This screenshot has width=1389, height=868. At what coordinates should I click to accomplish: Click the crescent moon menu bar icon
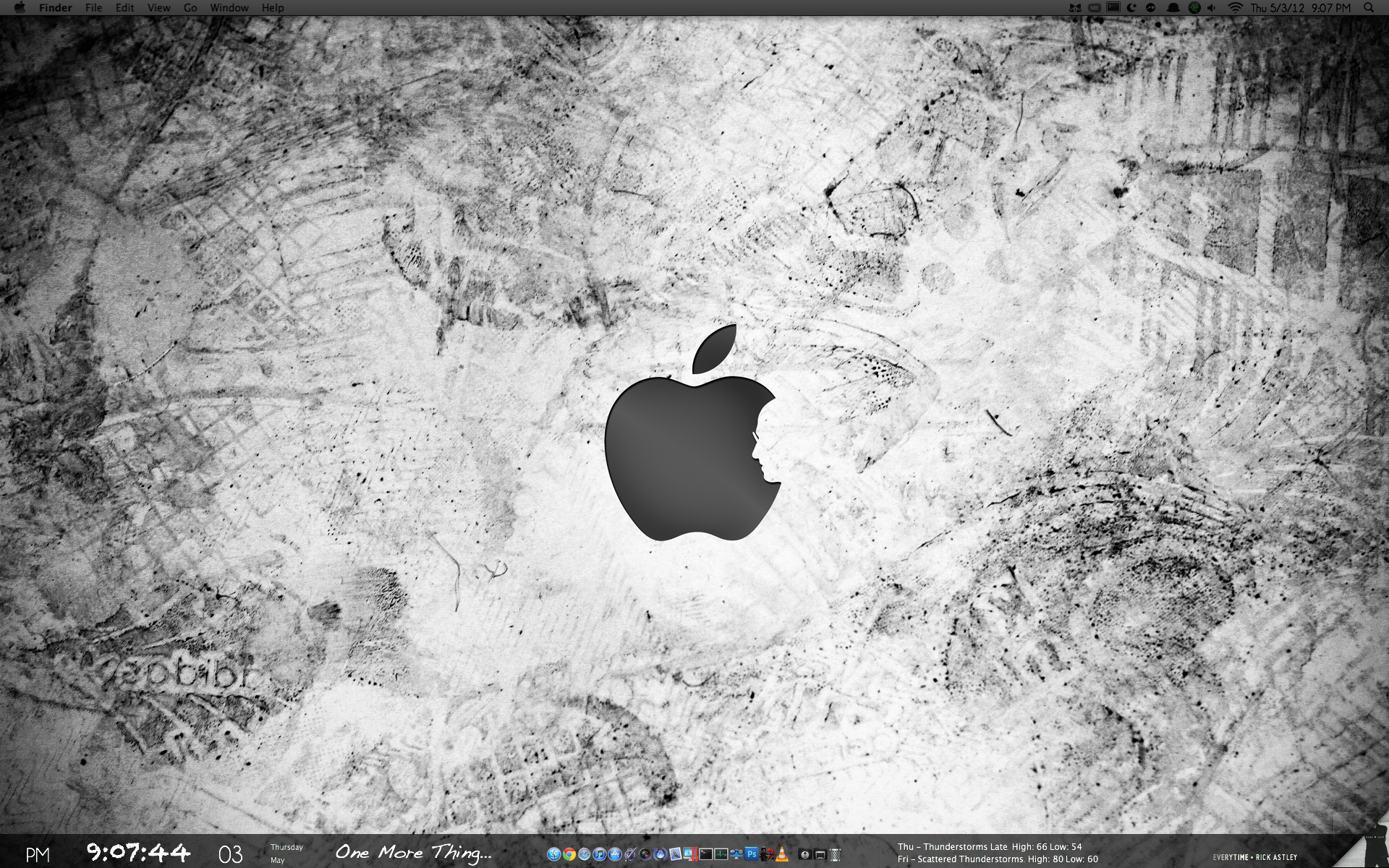pos(1131,7)
